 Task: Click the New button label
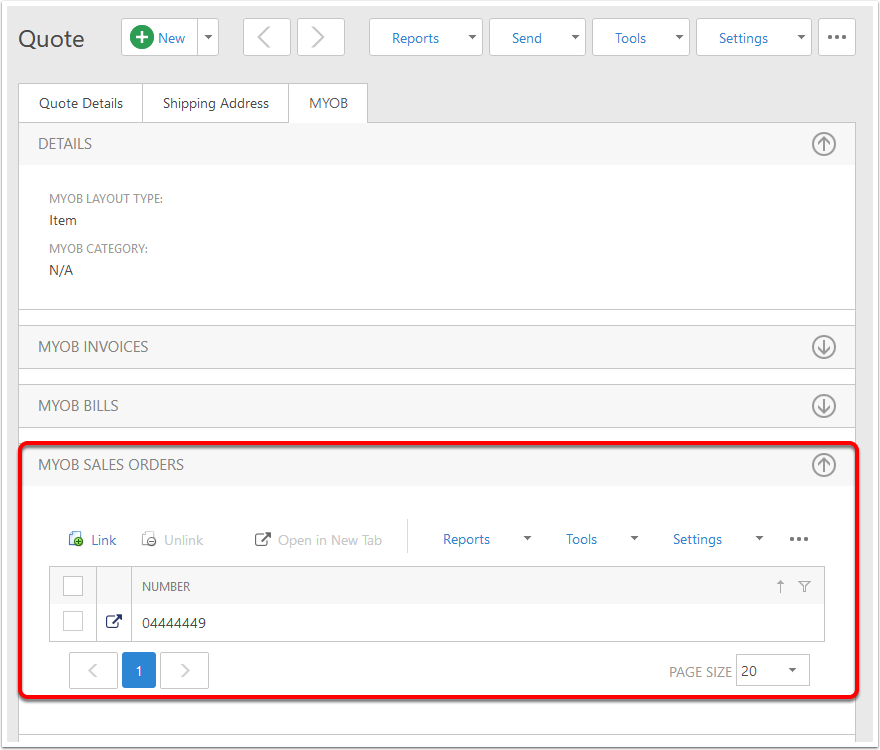click(171, 38)
